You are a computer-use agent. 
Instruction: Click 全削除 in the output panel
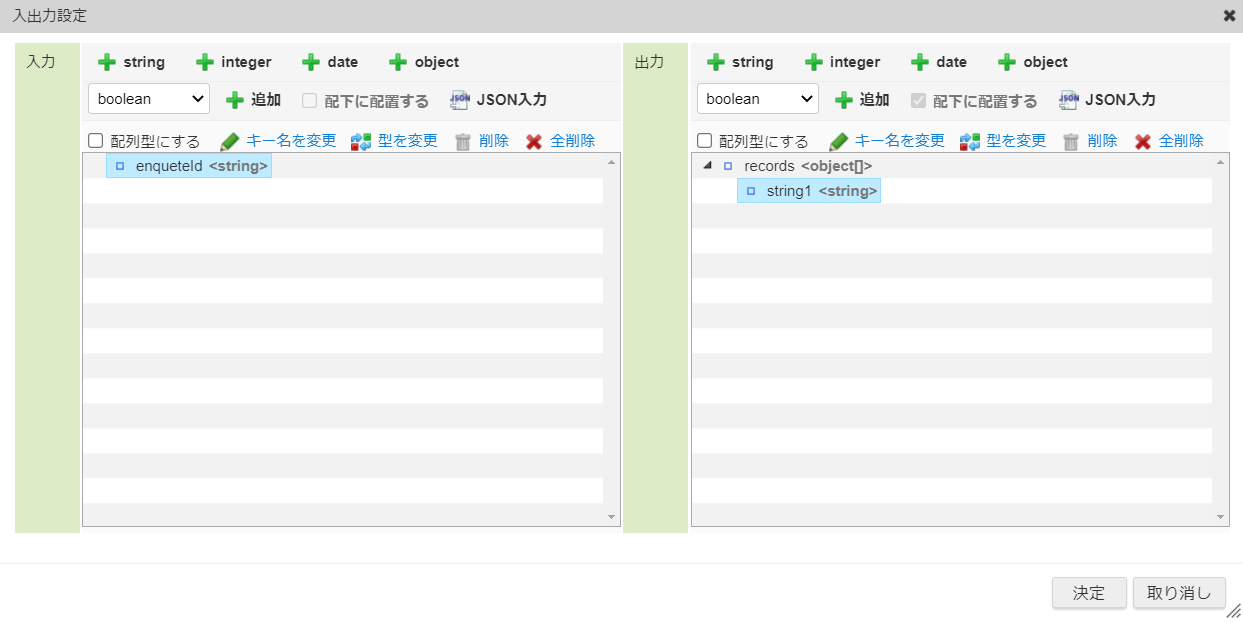point(1170,141)
